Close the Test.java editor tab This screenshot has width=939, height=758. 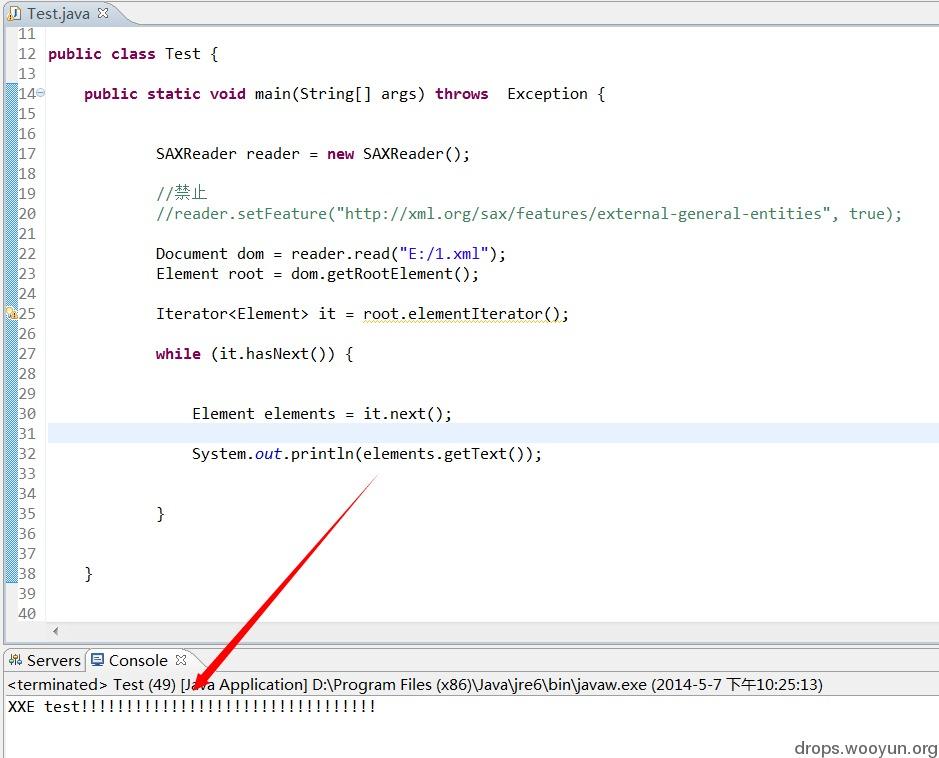pyautogui.click(x=103, y=13)
